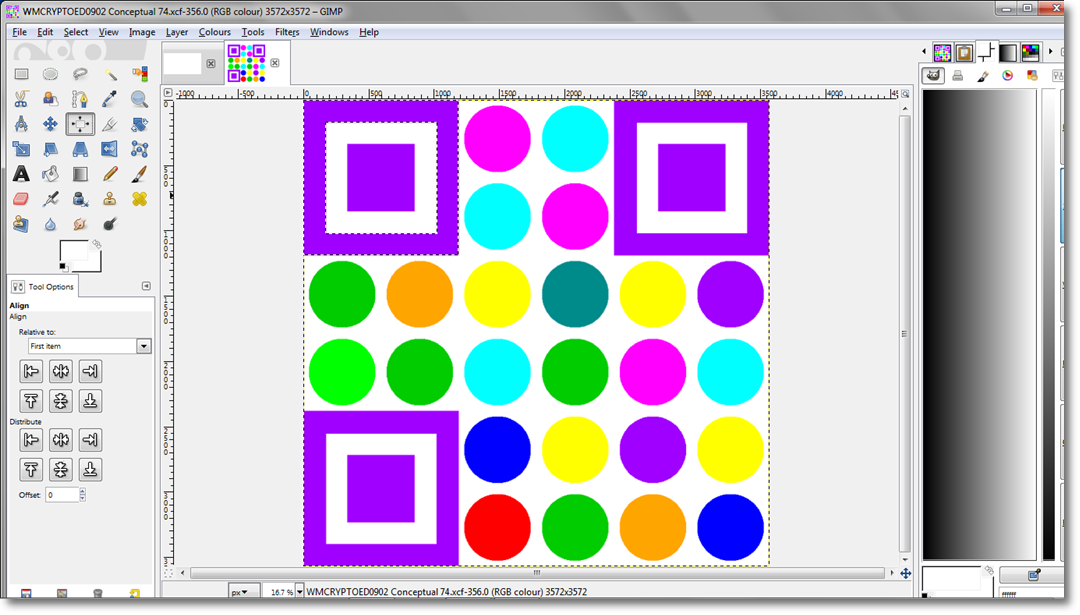Select the Cage Transform tool
Screen dimensions: 1080x615
139,149
